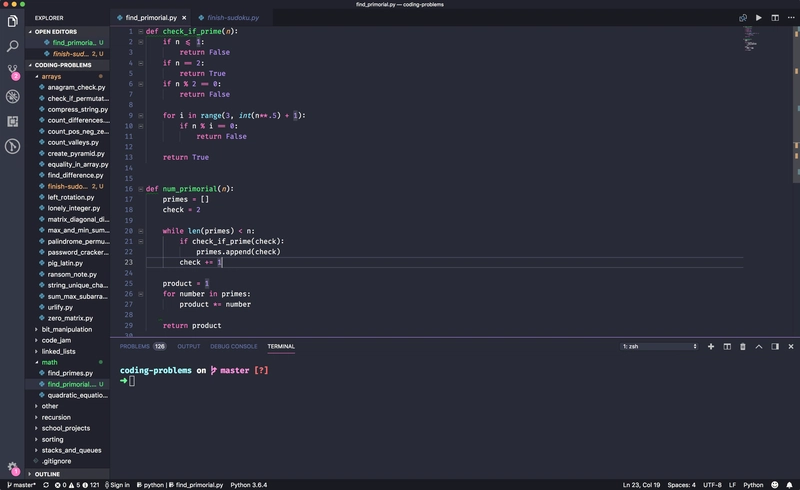The image size is (800, 490).
Task: Close the find_primorial.py tab
Action: click(x=184, y=17)
